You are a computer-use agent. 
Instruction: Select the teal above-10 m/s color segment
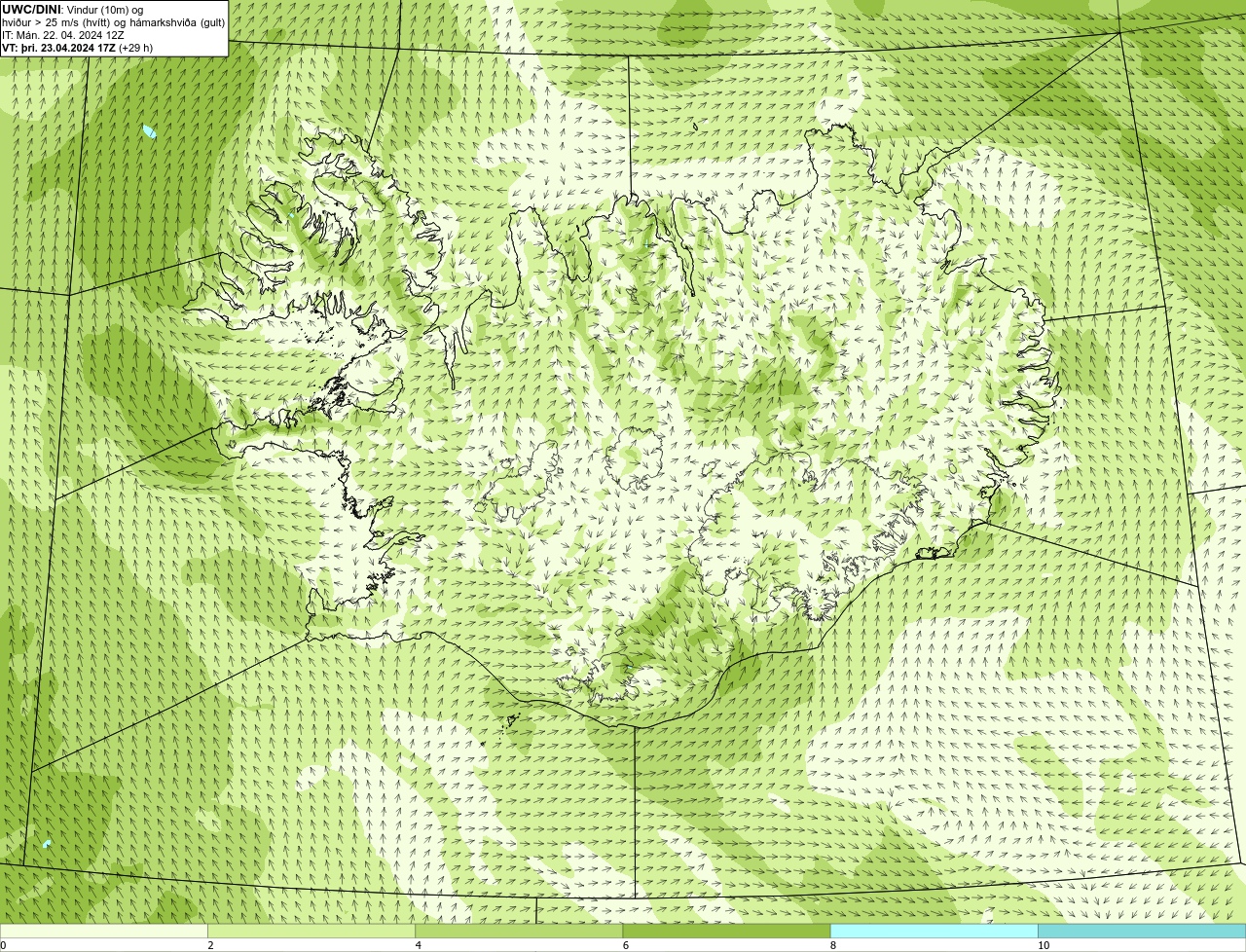[1142, 932]
